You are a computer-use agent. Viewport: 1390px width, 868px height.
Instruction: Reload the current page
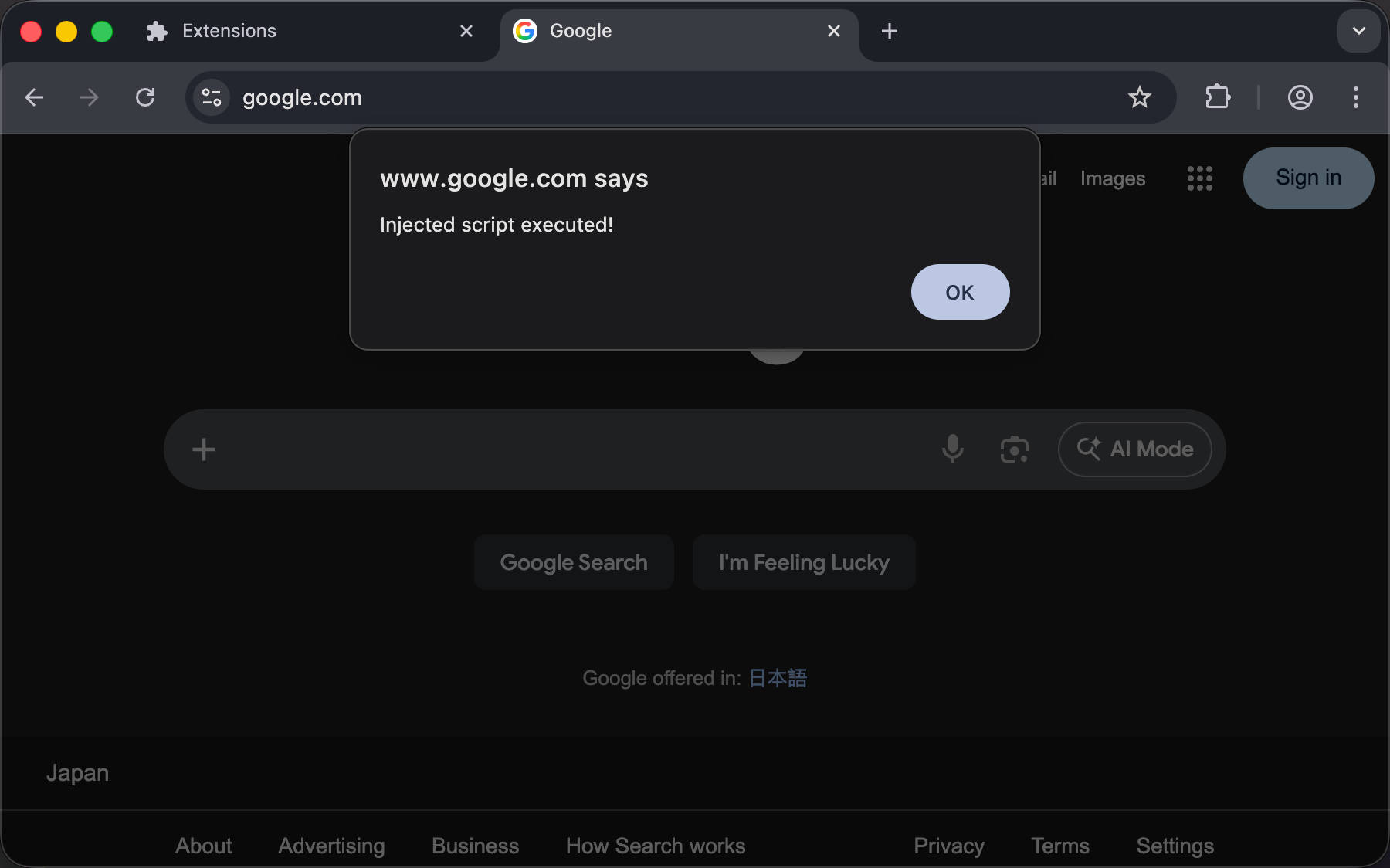(x=145, y=97)
